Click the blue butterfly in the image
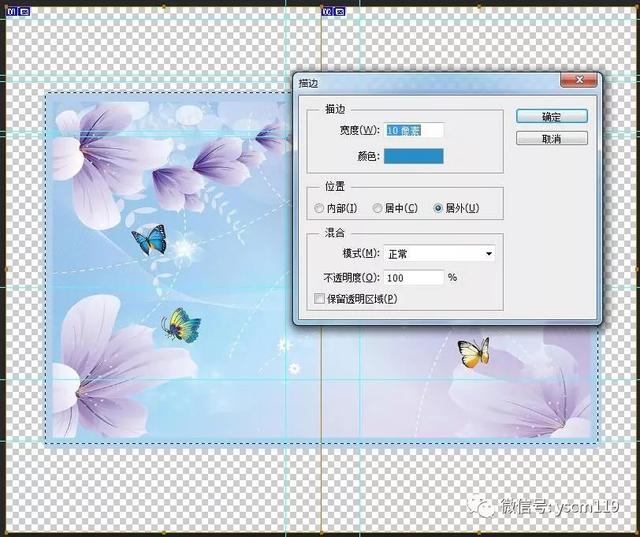640x537 pixels. (x=149, y=240)
